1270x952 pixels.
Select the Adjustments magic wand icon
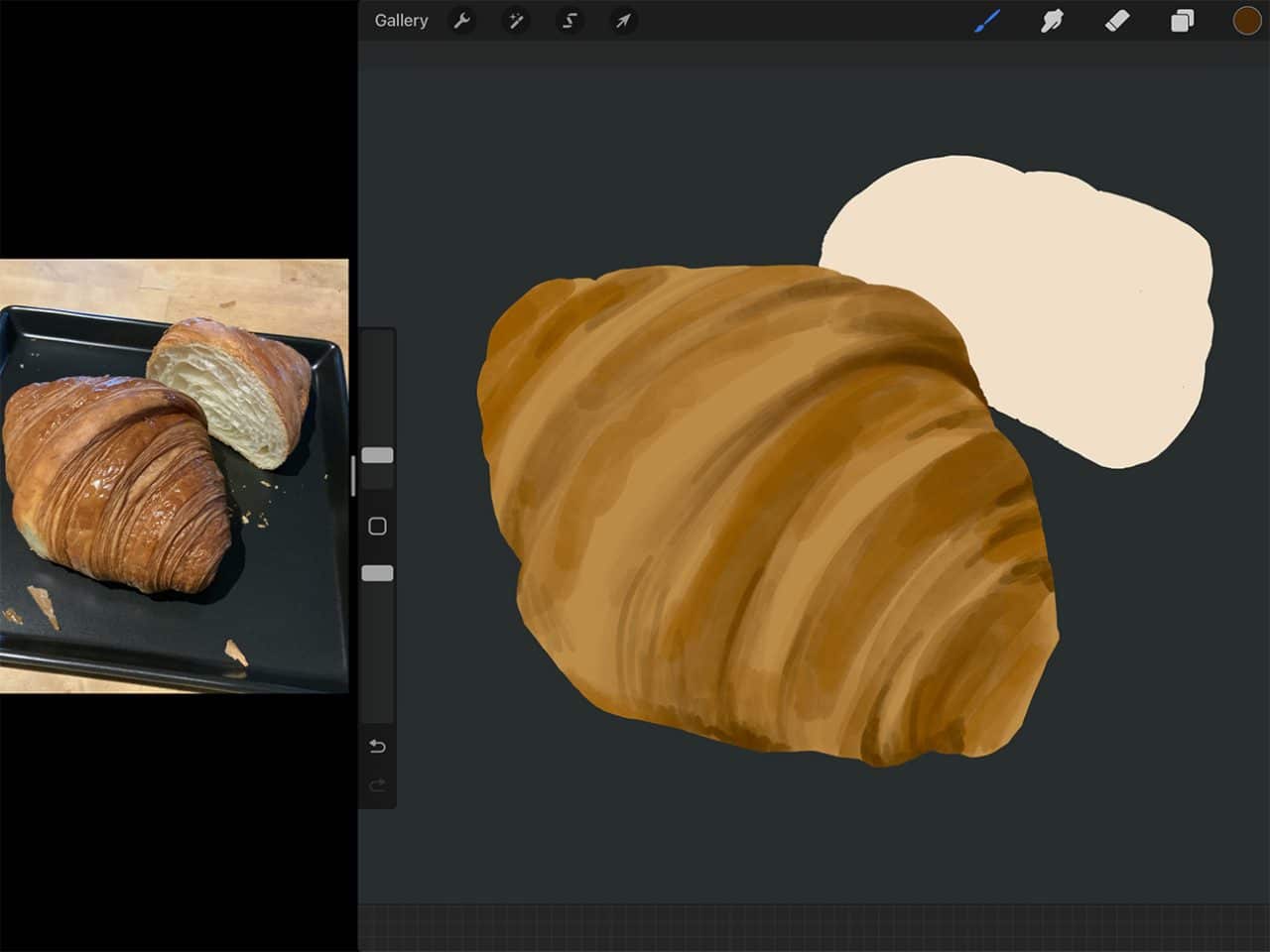pyautogui.click(x=516, y=21)
